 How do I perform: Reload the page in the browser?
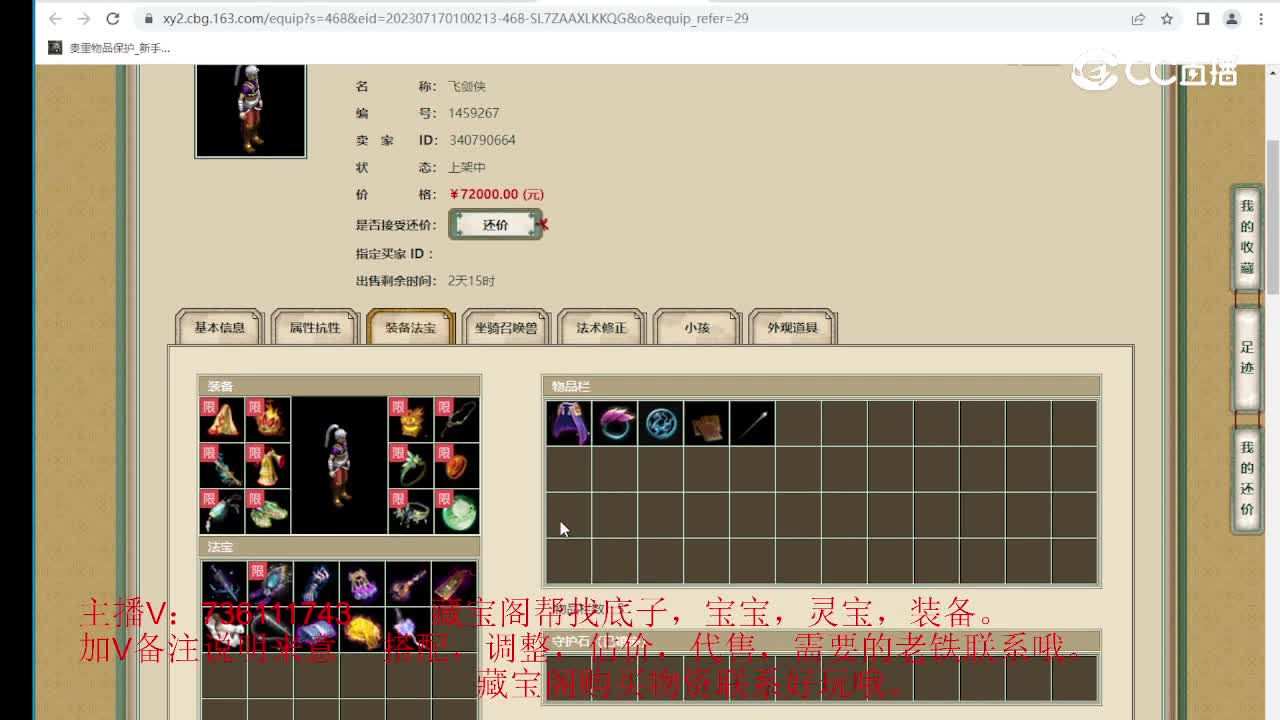pyautogui.click(x=113, y=19)
